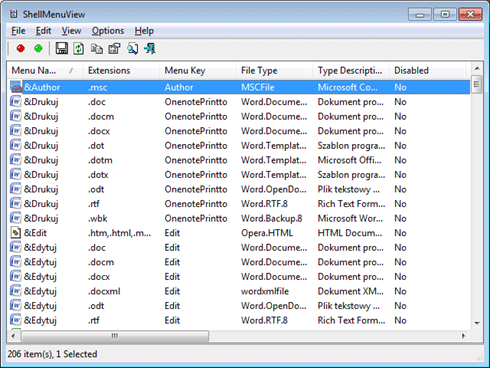This screenshot has height=368, width=490.
Task: Sort by the Menu Name column header
Action: pos(45,70)
